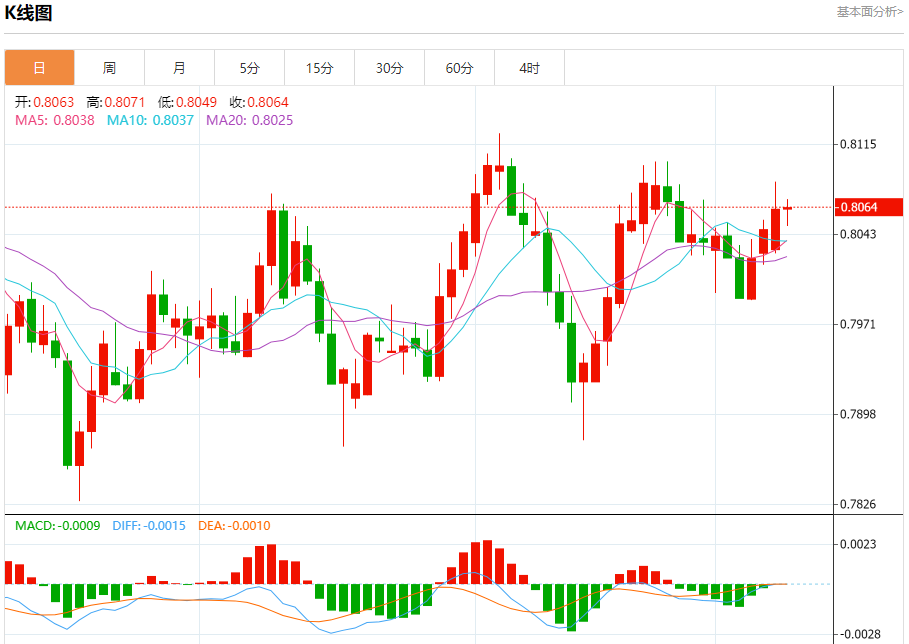The width and height of the screenshot is (909, 644).
Task: Click the MACD:-0.0009 readout
Action: point(57,526)
